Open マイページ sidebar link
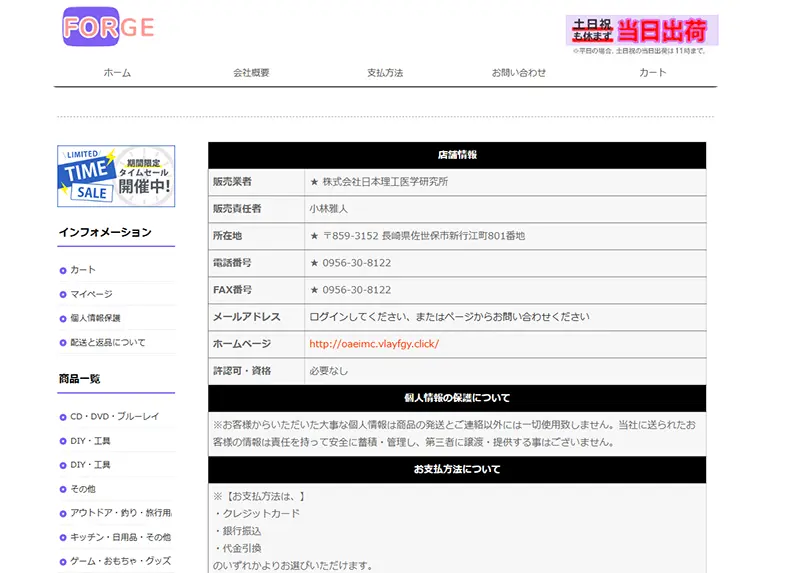The image size is (800, 573). tap(91, 294)
